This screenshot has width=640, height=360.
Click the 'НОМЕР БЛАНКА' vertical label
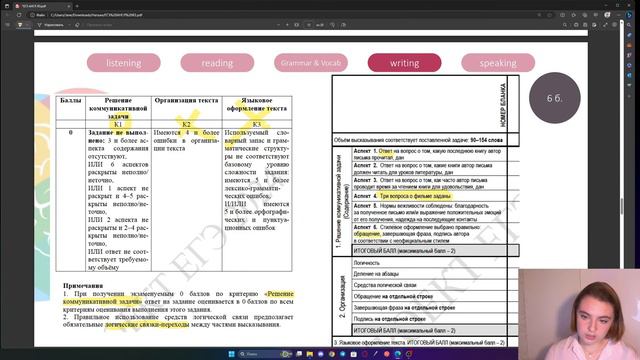point(502,105)
